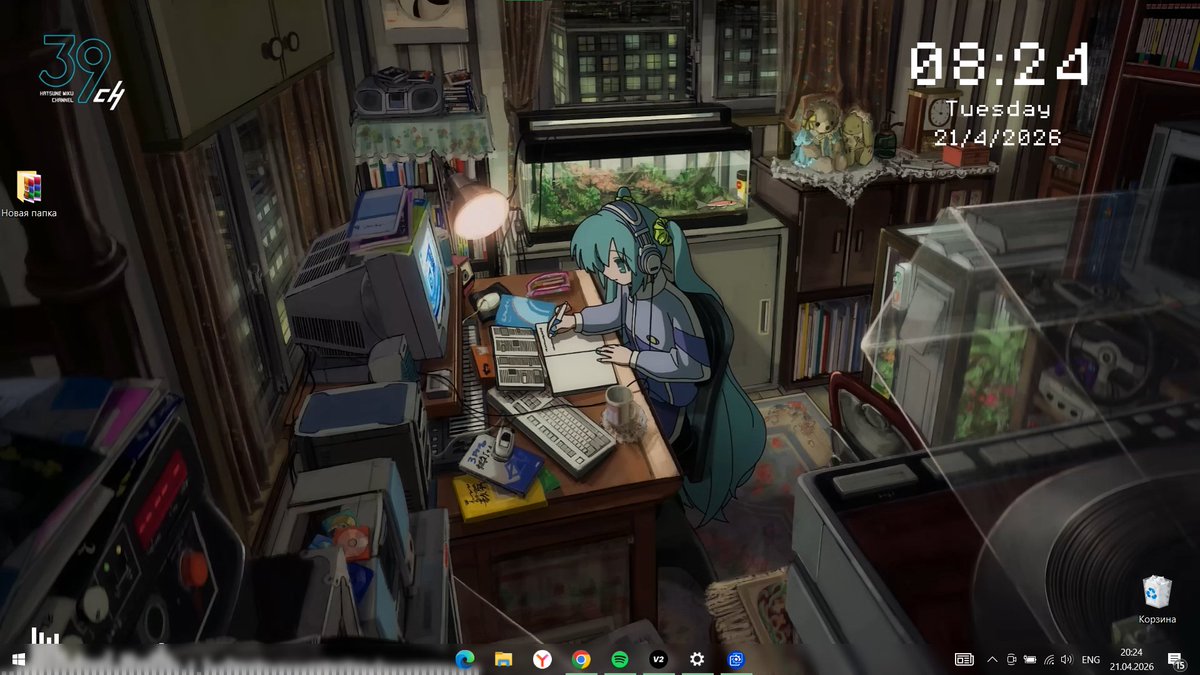The height and width of the screenshot is (675, 1200).
Task: Expand hidden system tray icons
Action: [992, 660]
